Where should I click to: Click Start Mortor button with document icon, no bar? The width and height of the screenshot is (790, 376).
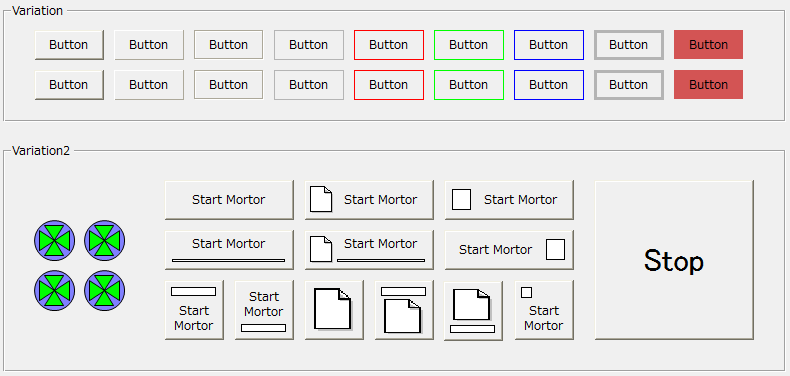369,200
